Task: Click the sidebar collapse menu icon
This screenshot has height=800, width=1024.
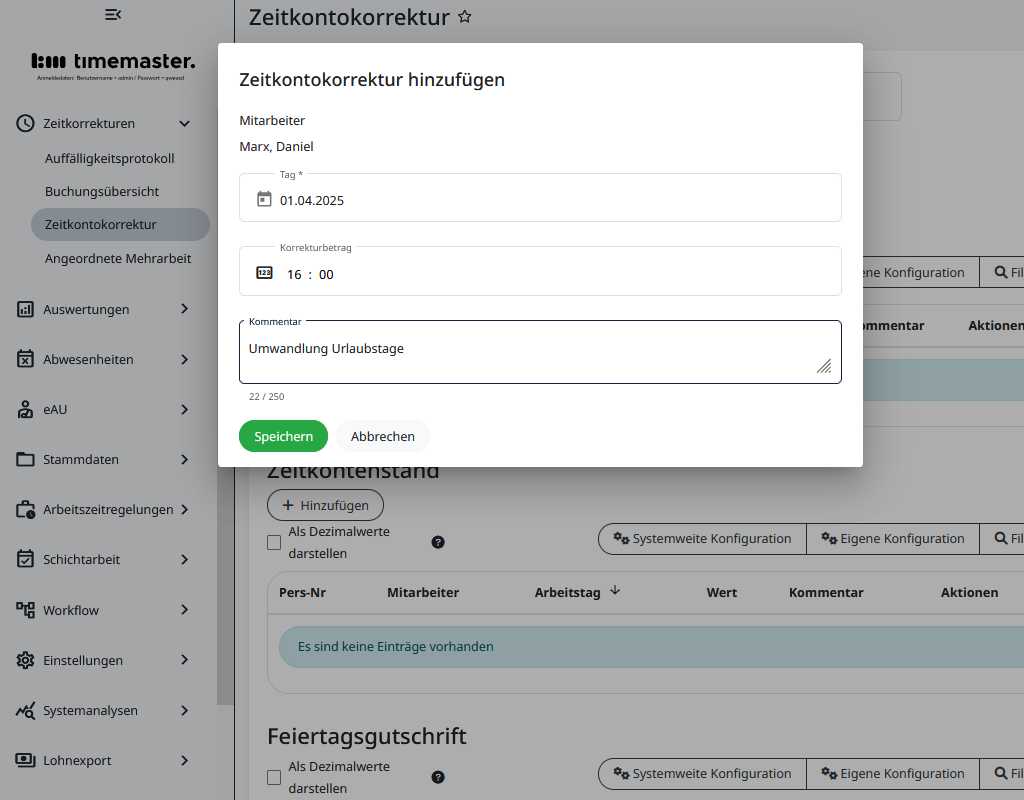Action: (x=113, y=14)
